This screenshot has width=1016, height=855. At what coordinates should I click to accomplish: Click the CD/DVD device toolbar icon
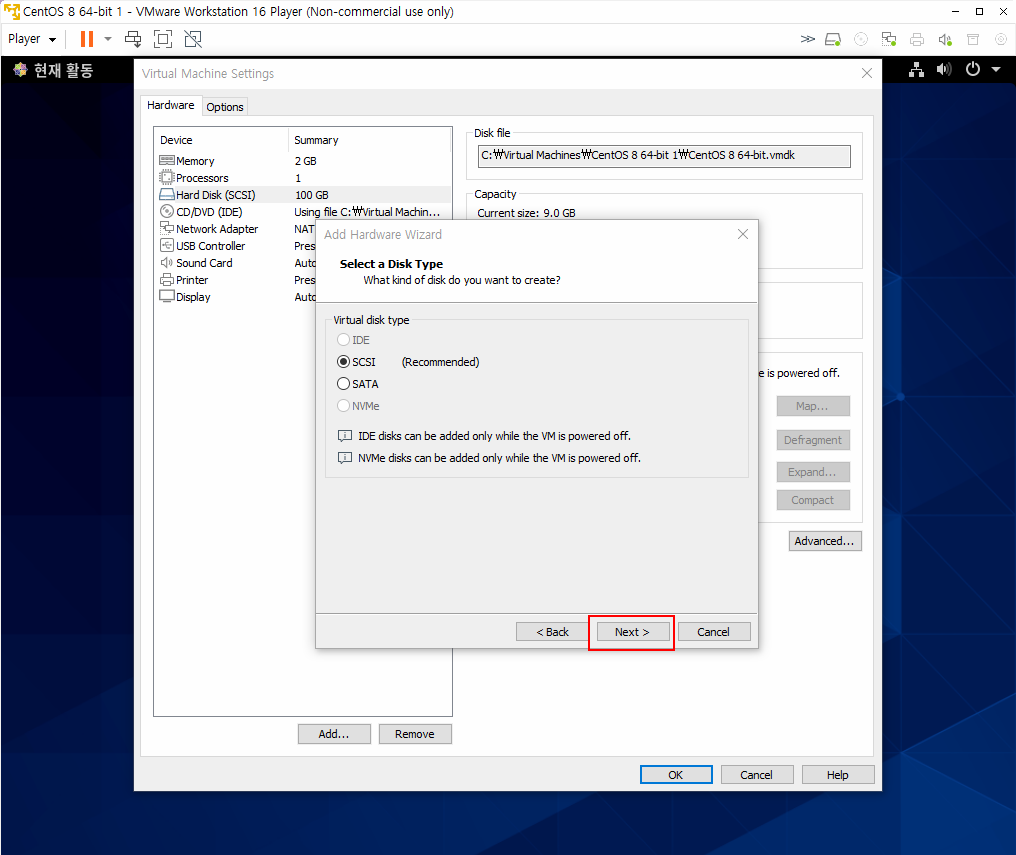(x=860, y=40)
